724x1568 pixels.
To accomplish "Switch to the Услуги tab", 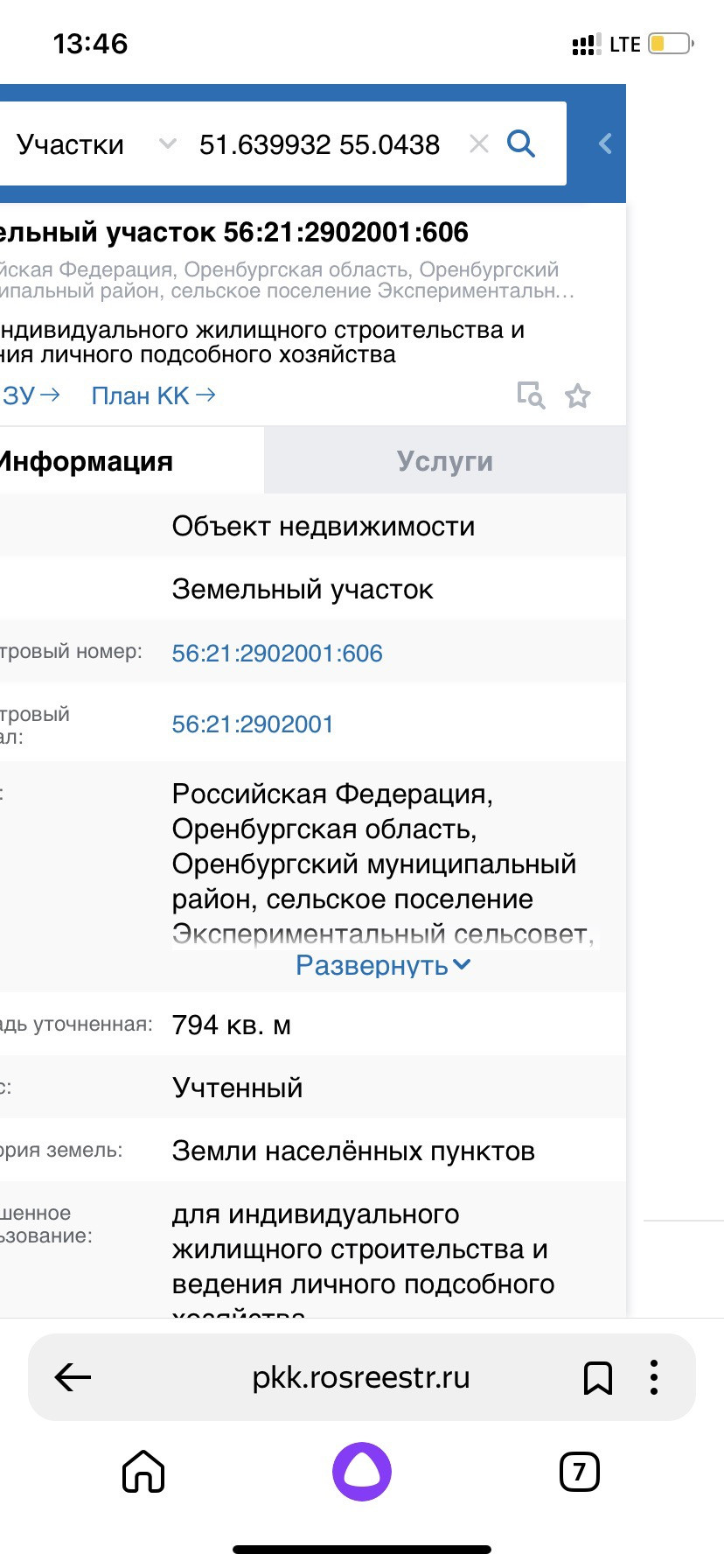I will 444,461.
